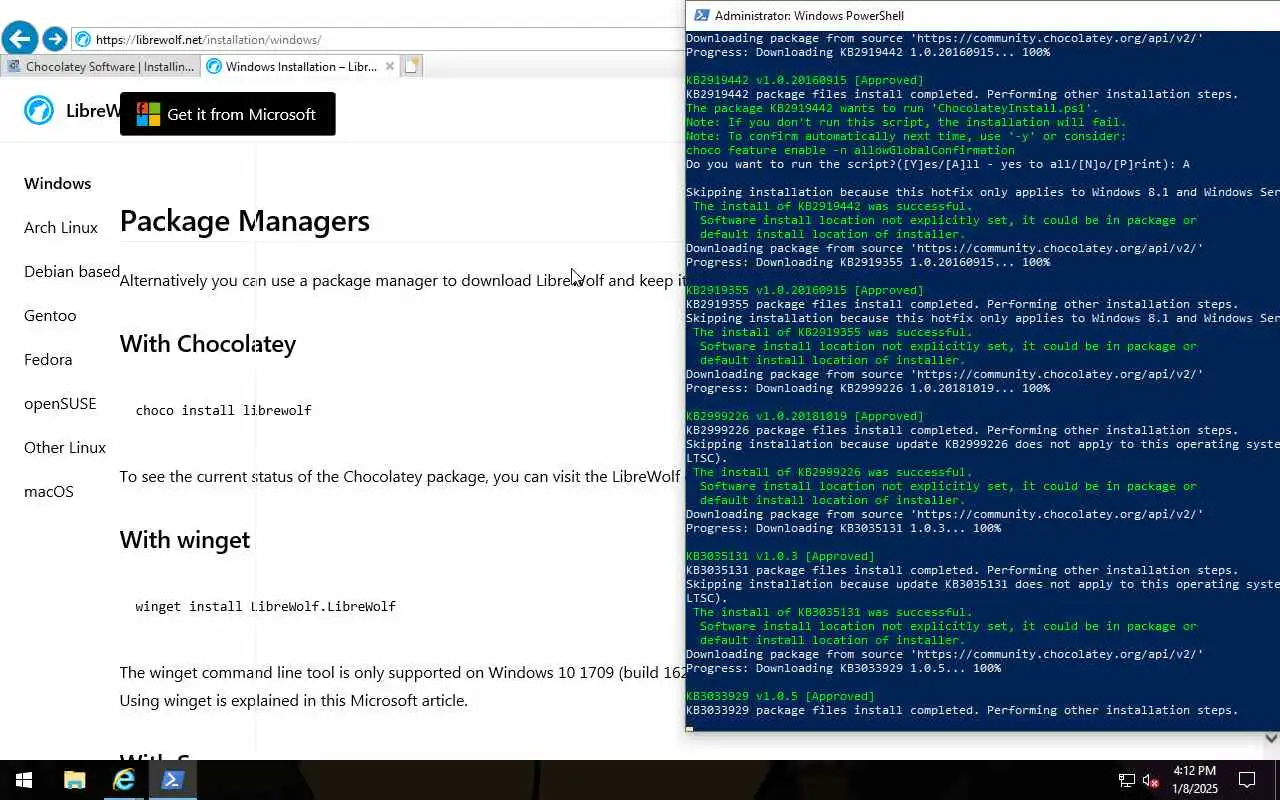The image size is (1280, 800).
Task: Click the With winget heading
Action: coord(185,540)
